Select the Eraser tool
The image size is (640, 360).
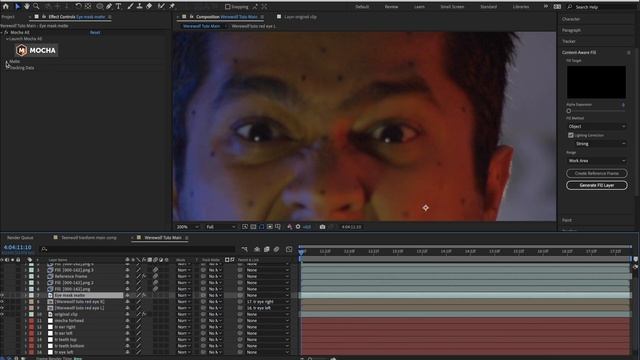click(149, 6)
